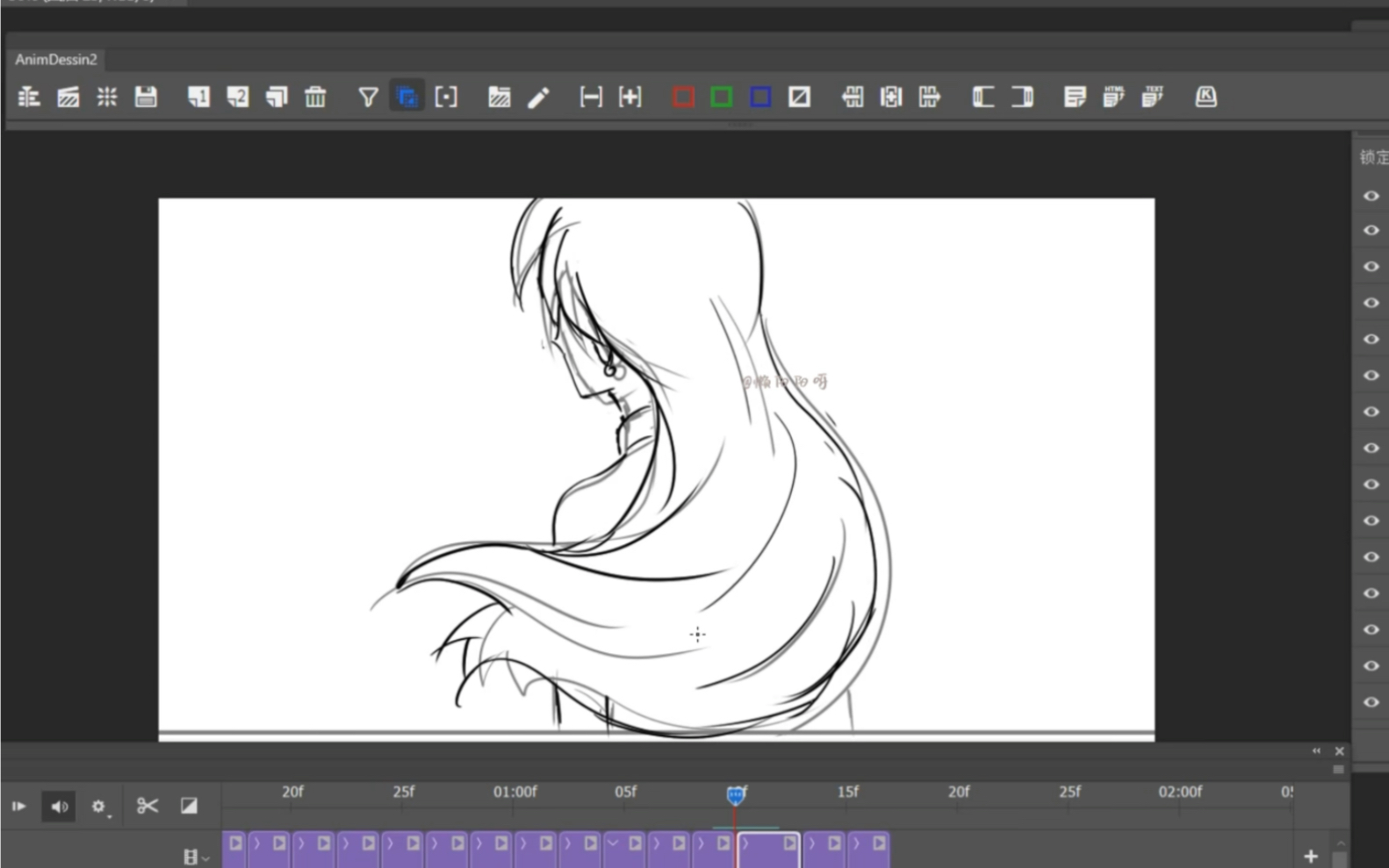Open onion skin settings striped icon
This screenshot has width=1389, height=868.
(x=68, y=97)
